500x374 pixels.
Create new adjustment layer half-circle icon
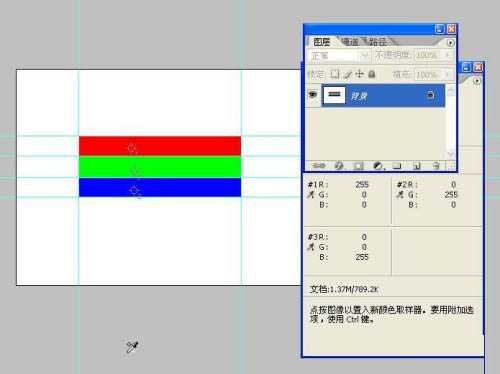(378, 165)
